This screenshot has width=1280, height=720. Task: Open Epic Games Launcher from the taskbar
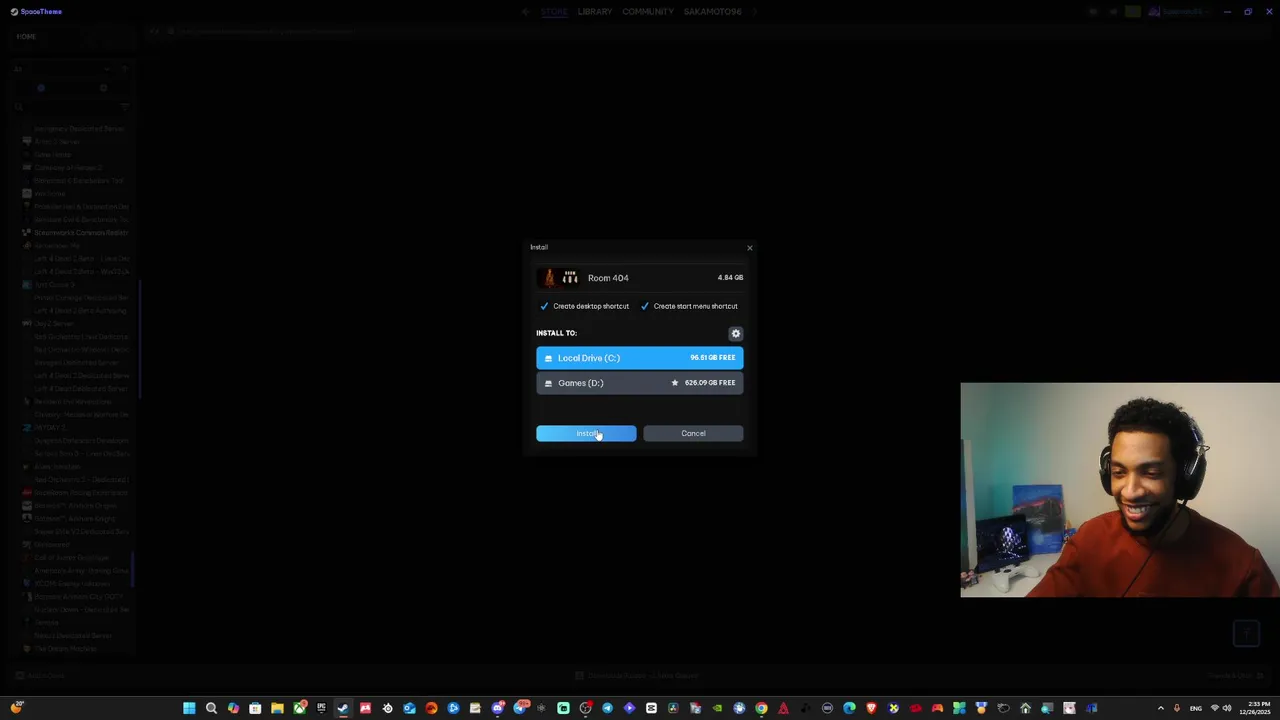click(322, 708)
